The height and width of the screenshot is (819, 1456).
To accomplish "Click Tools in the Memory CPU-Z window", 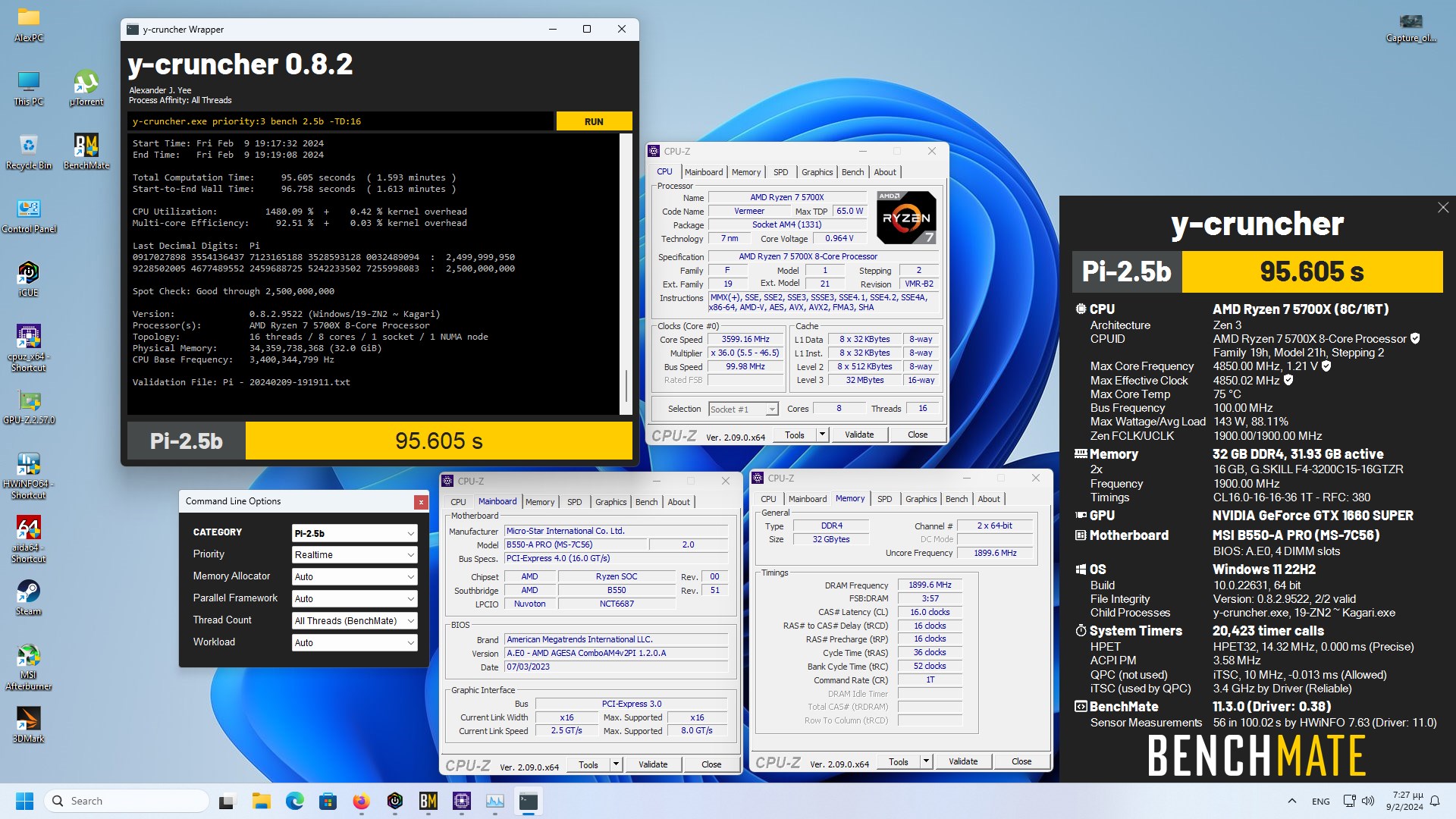I will (x=899, y=761).
